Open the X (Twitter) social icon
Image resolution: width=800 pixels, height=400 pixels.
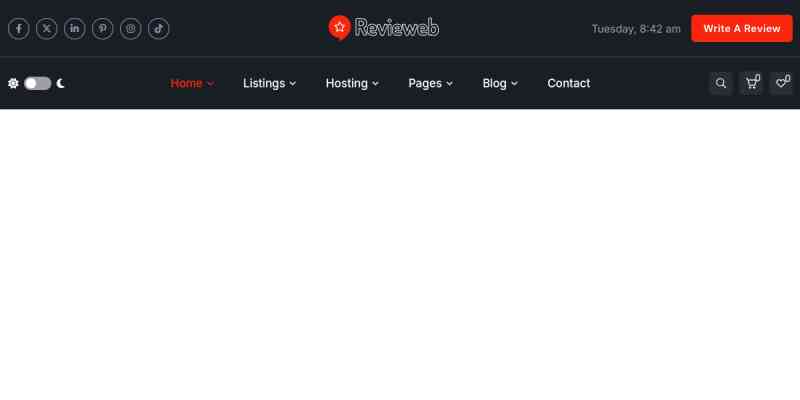point(46,29)
